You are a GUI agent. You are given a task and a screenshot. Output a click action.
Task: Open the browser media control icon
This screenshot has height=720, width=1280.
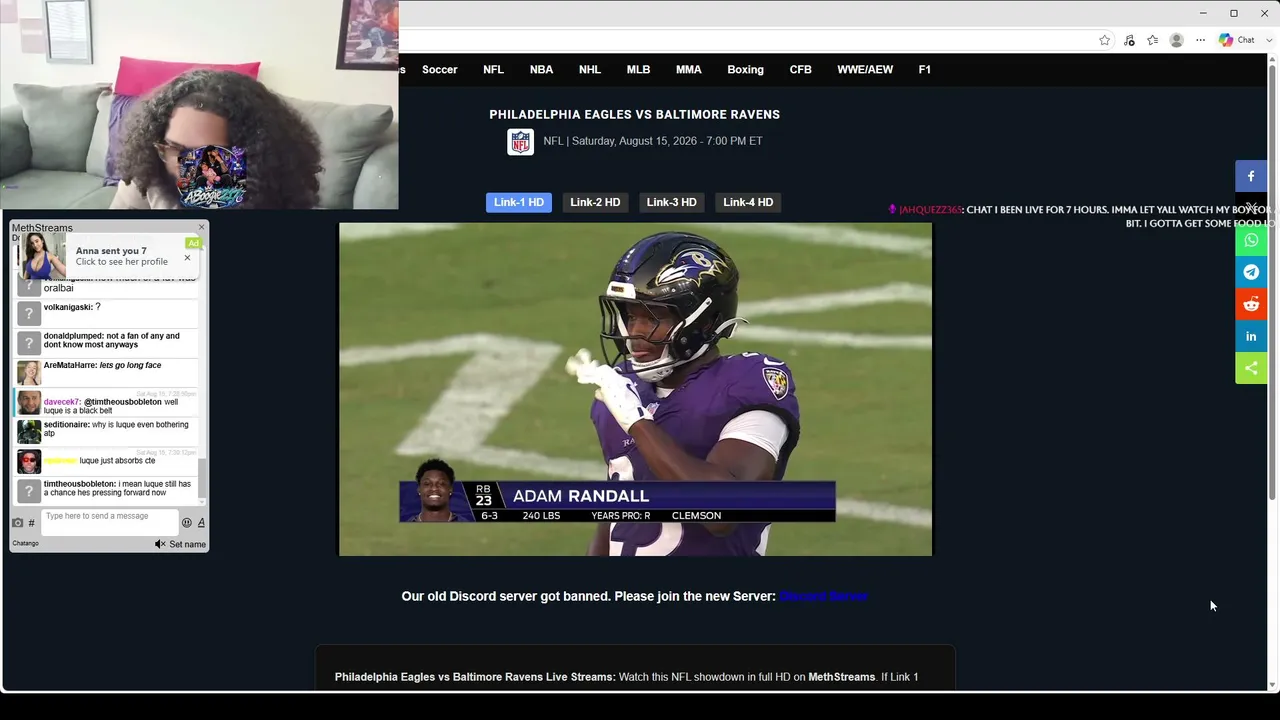1129,40
